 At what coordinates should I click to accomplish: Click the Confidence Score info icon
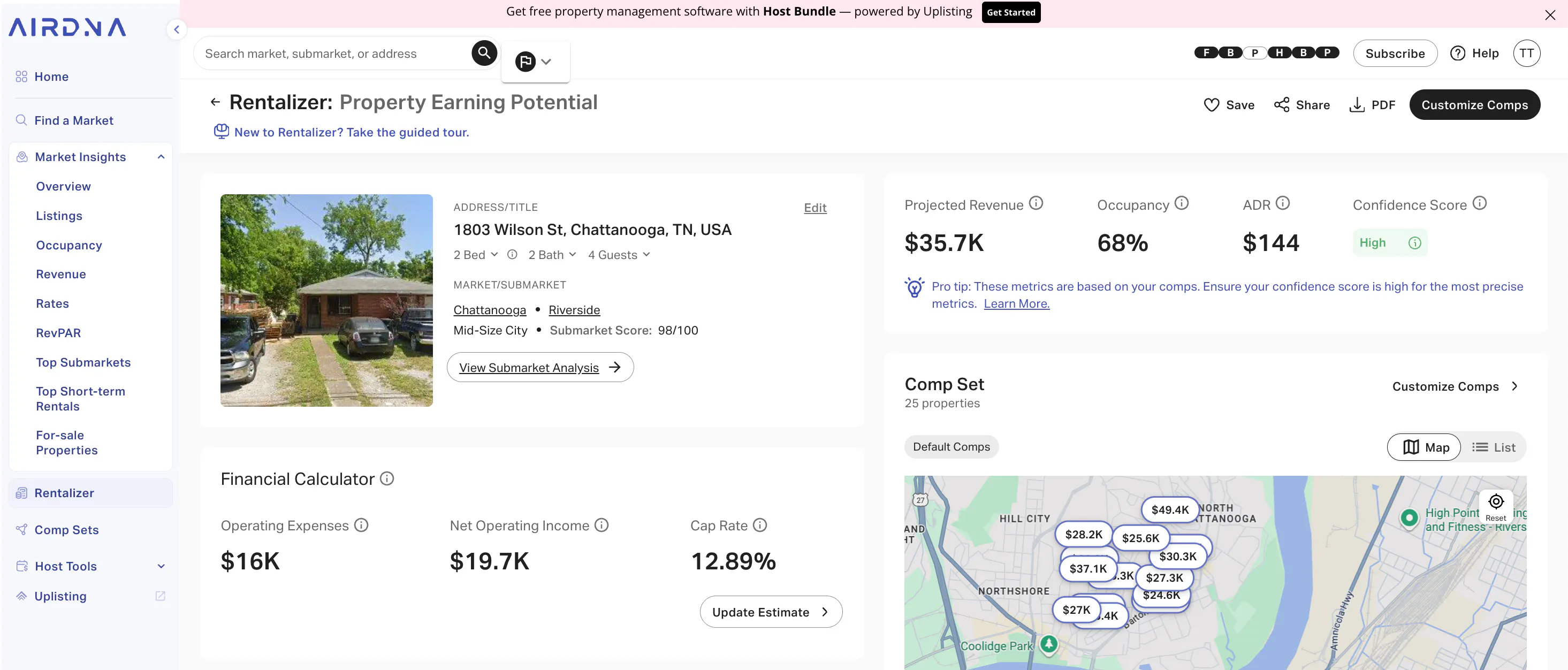point(1480,203)
